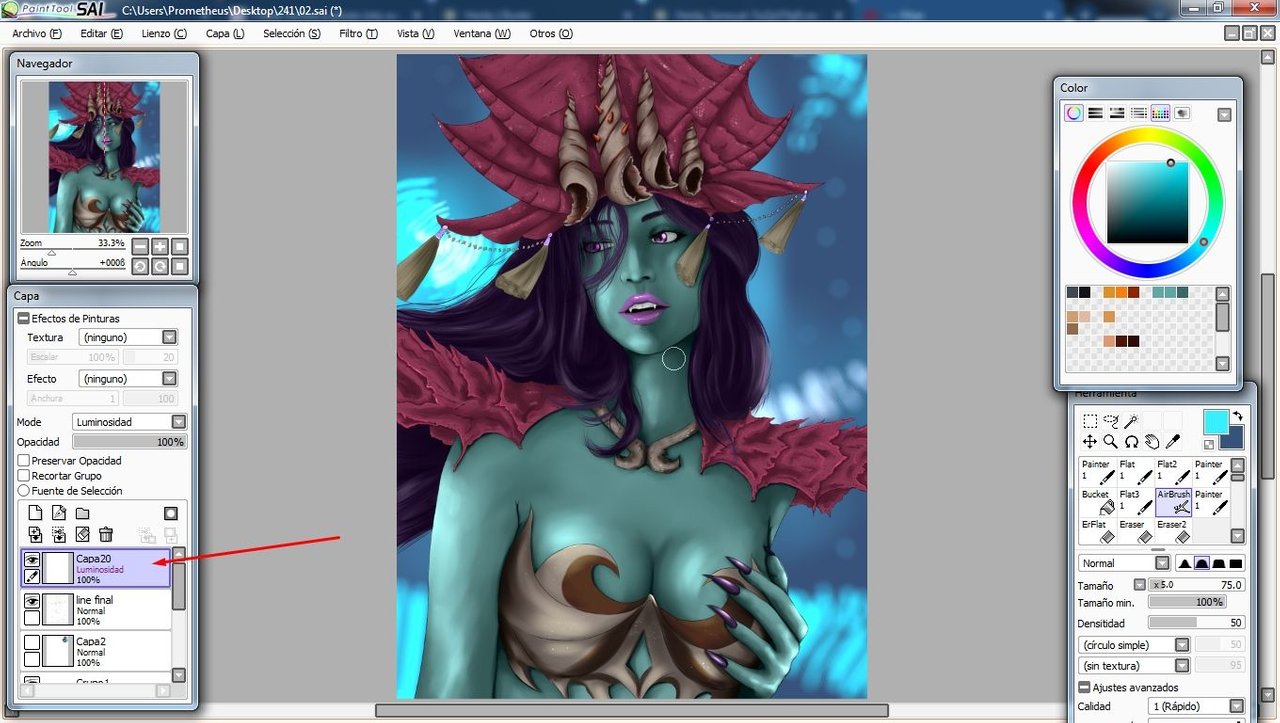Open the sin textura dropdown
The width and height of the screenshot is (1280, 723).
[1135, 665]
